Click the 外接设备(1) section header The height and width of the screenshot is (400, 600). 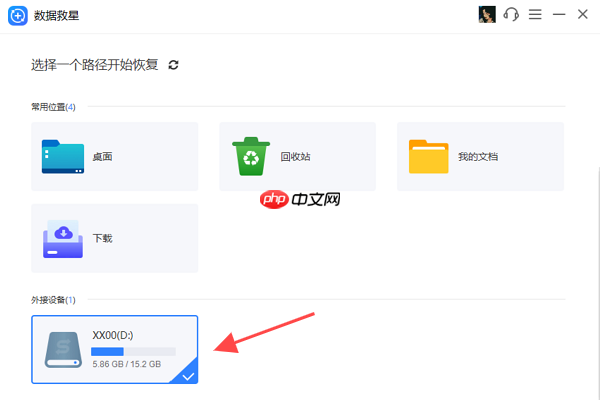(x=53, y=300)
